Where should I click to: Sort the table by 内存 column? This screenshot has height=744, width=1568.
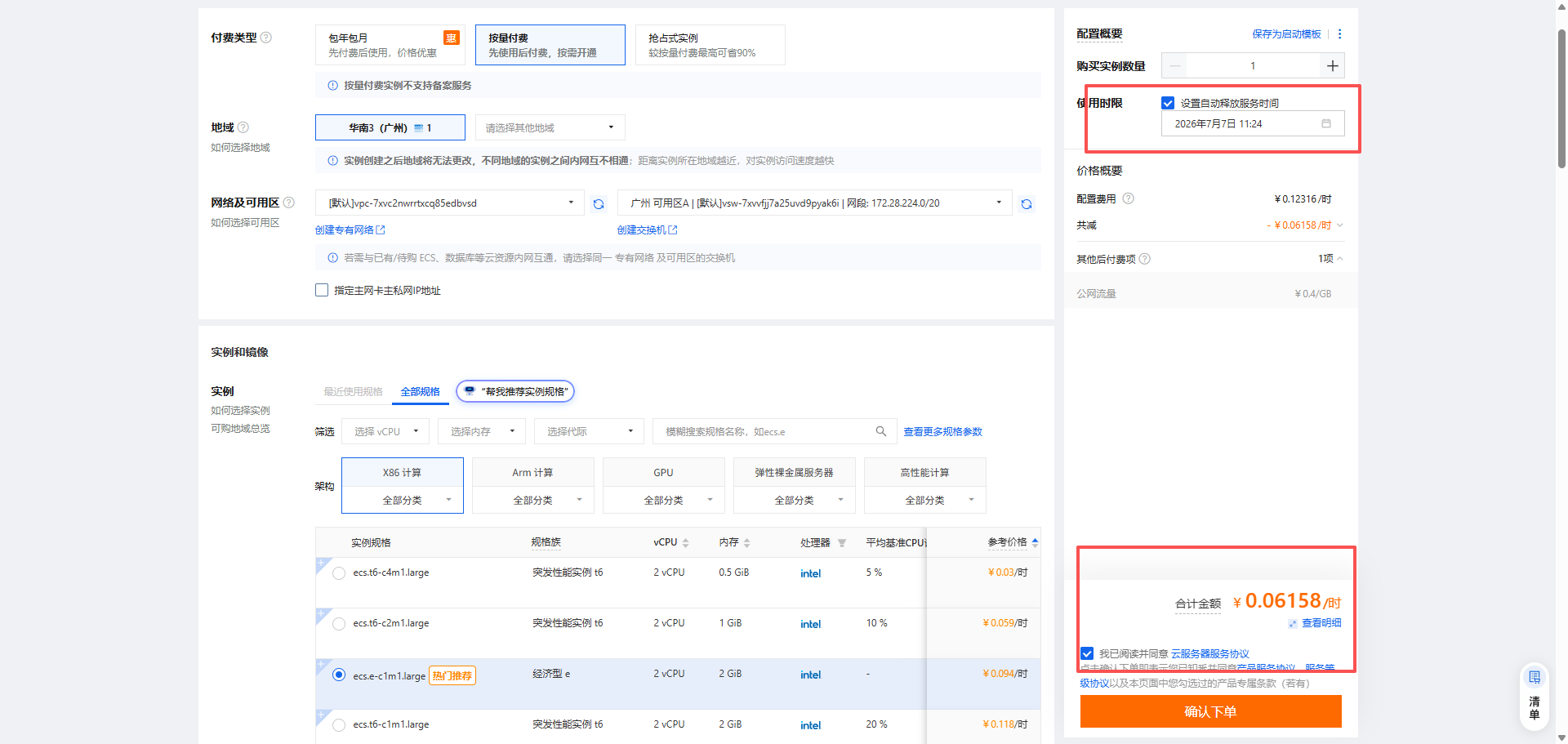tap(746, 543)
